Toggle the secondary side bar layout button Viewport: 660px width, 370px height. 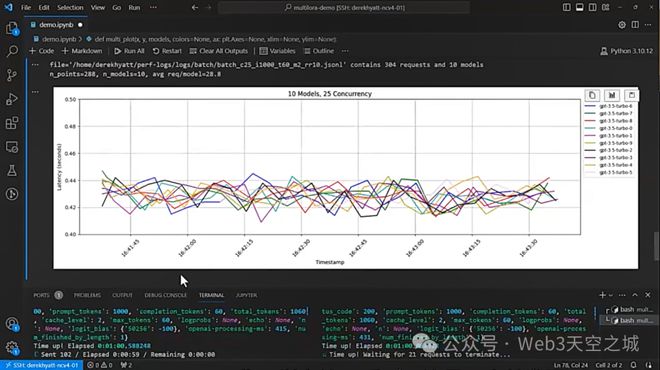click(592, 7)
